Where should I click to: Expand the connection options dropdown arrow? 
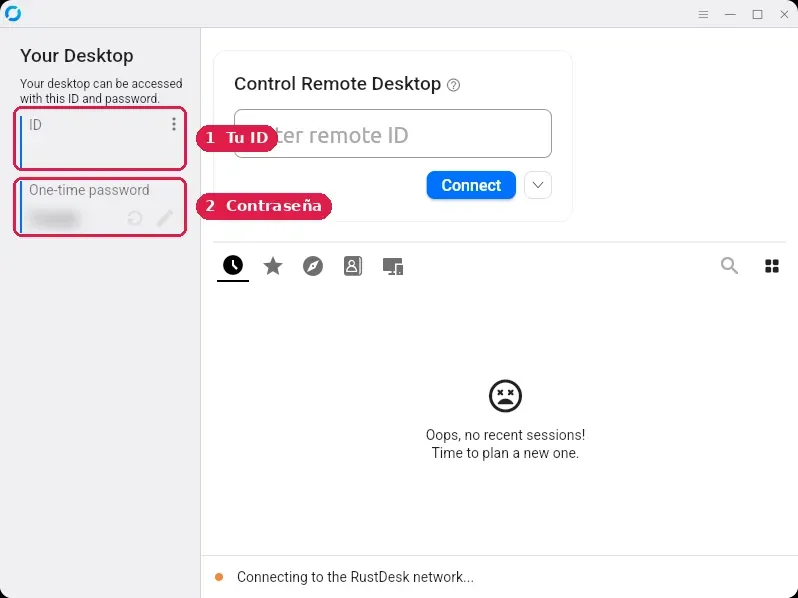click(537, 185)
